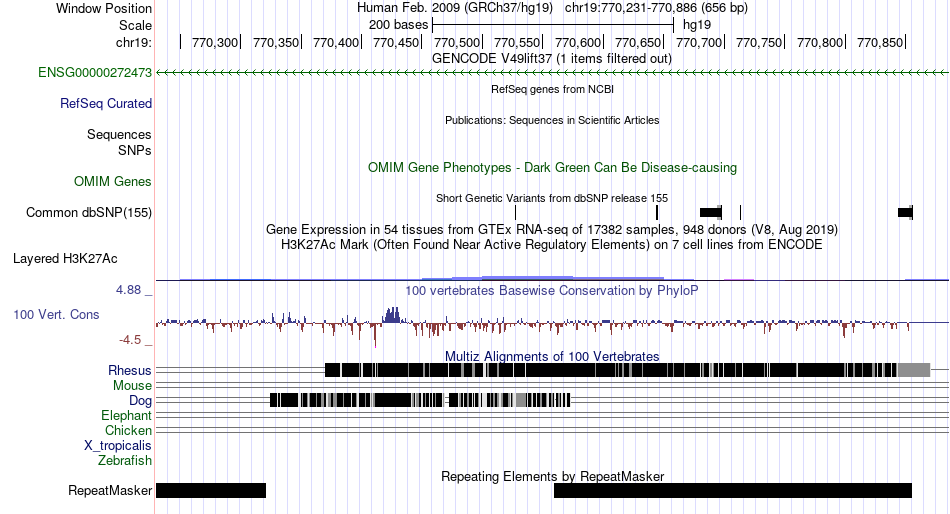Viewport: 950px width, 514px height.
Task: Select the OMIM Genes track label
Action: click(x=113, y=181)
